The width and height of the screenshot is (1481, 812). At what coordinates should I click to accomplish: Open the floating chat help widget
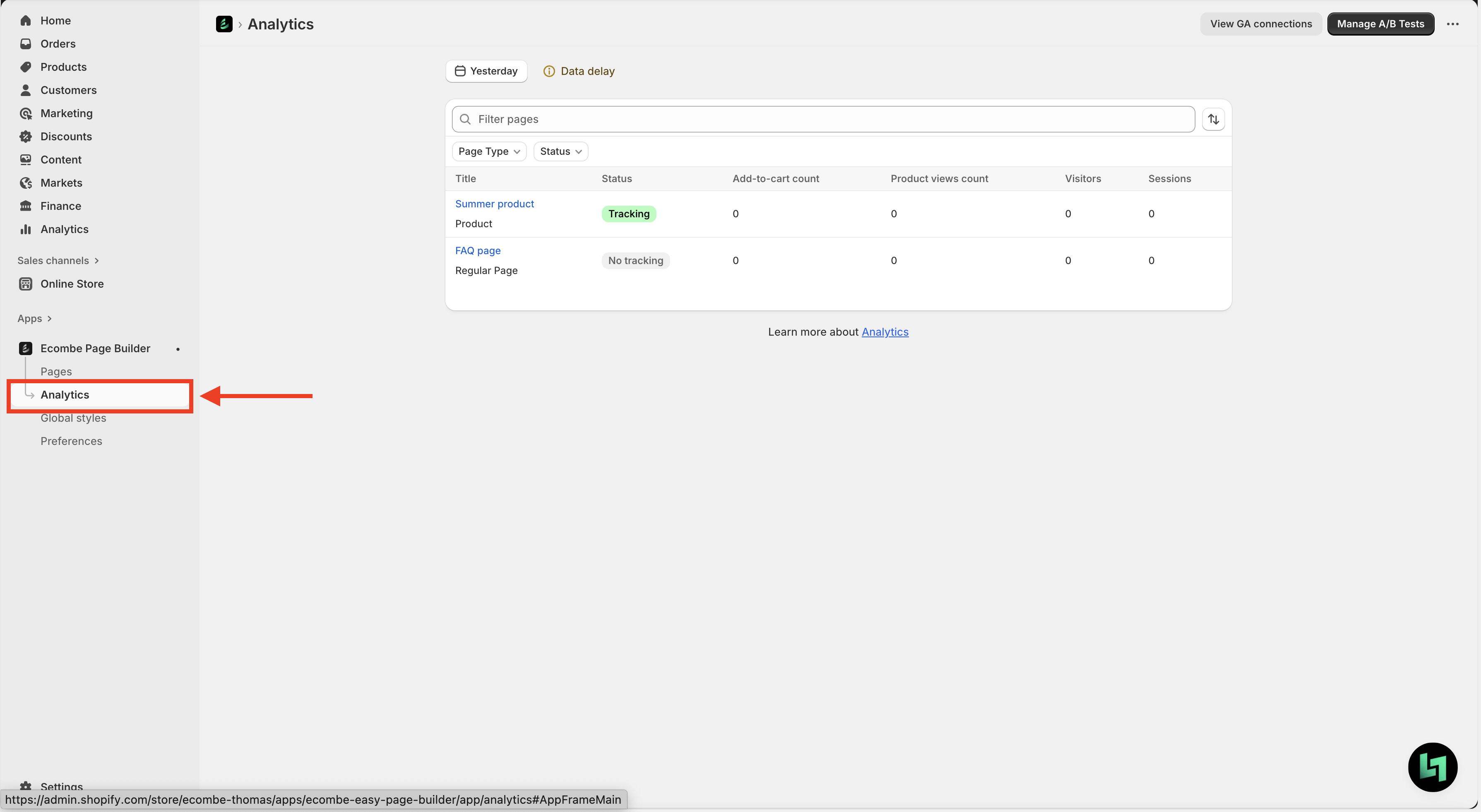(1432, 766)
